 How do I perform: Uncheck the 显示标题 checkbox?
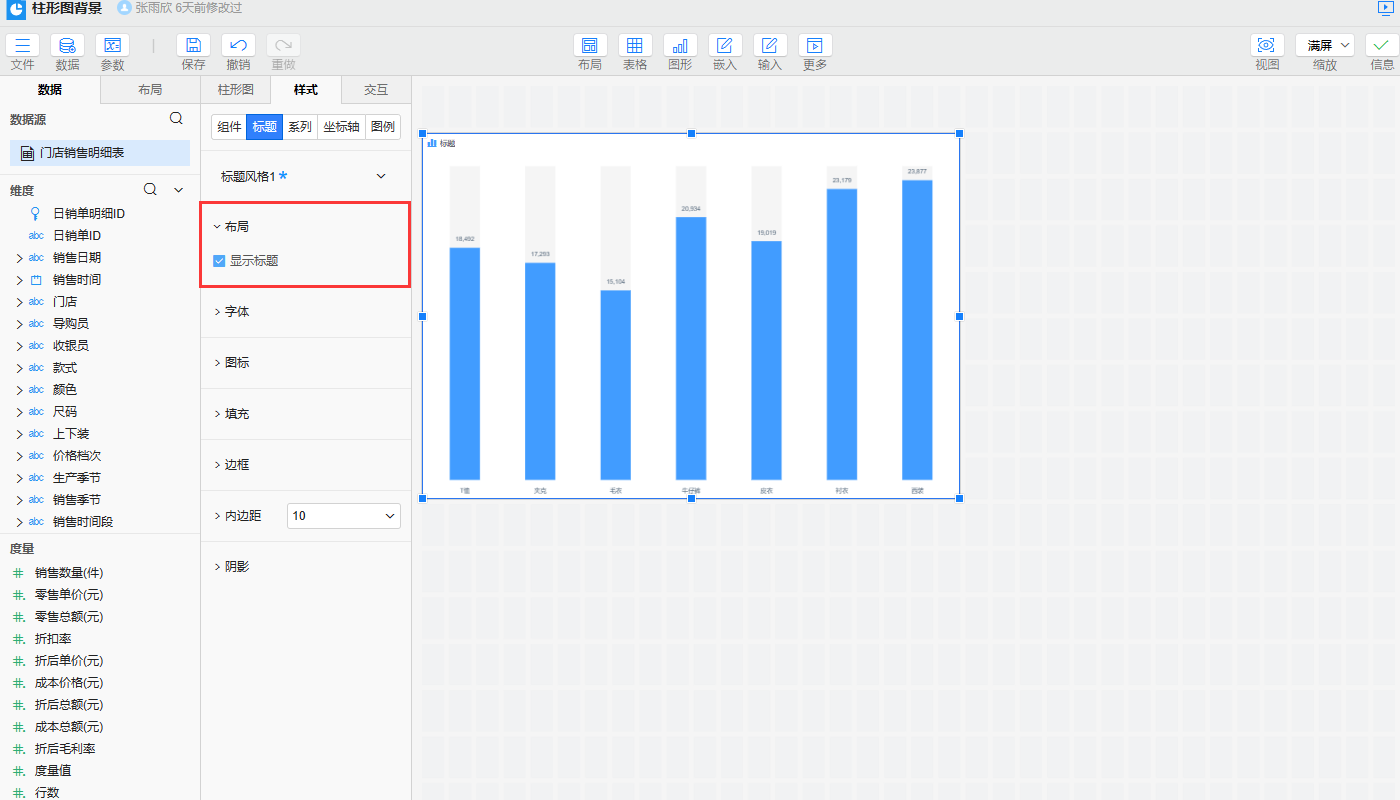pos(219,261)
